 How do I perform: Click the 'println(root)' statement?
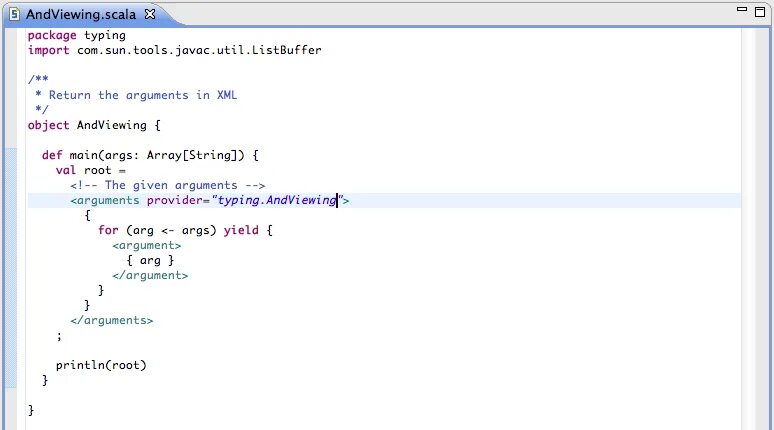[101, 365]
